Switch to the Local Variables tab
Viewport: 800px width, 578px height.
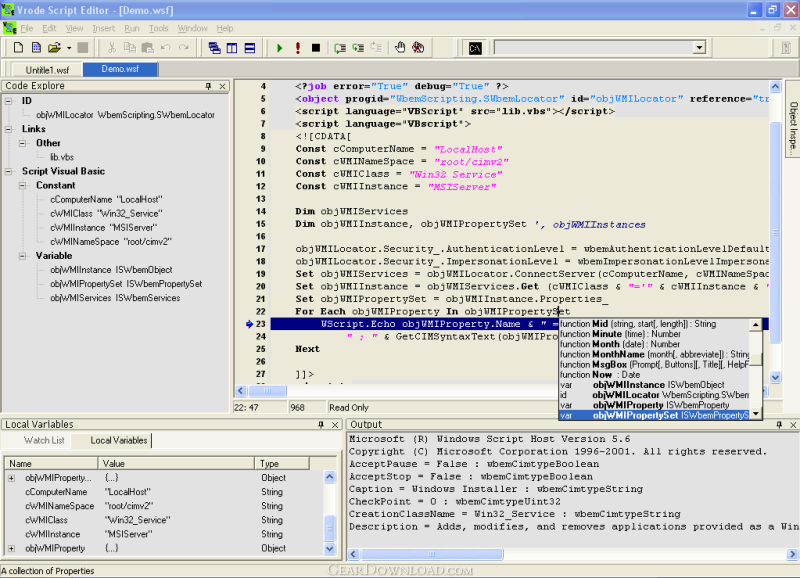pos(118,440)
